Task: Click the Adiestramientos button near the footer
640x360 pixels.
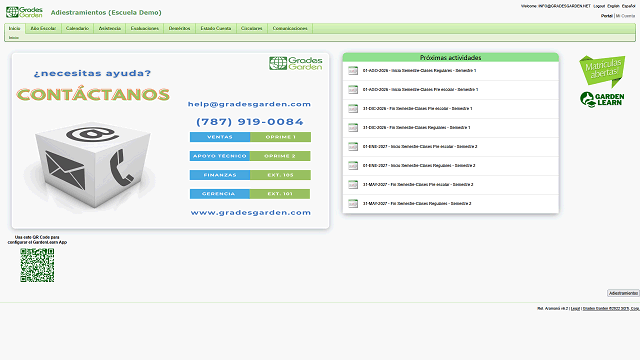Action: [623, 293]
